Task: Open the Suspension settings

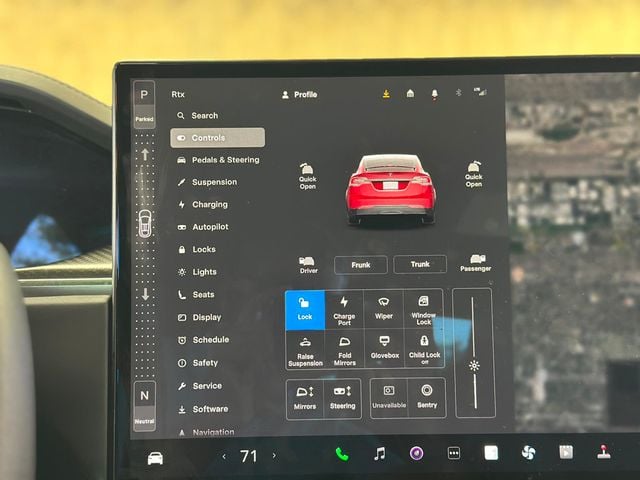Action: 207,182
